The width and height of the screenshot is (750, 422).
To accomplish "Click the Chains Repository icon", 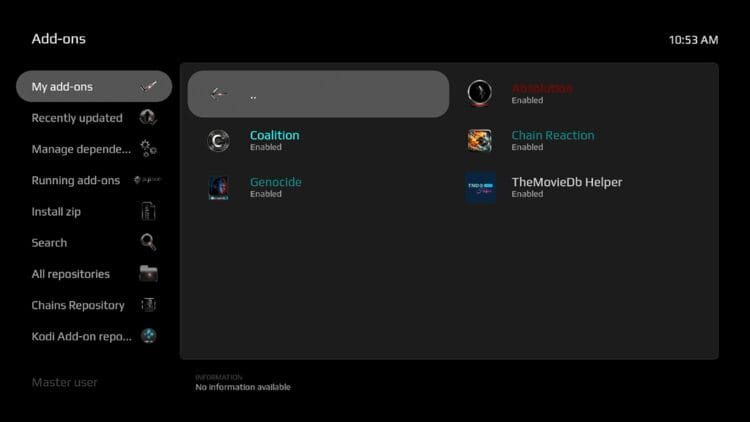I will pyautogui.click(x=148, y=305).
